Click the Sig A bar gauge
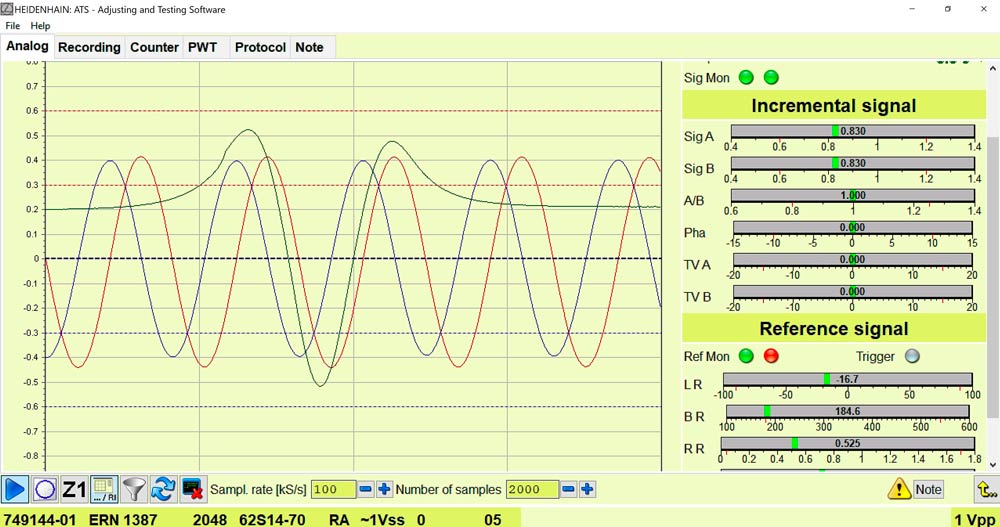Image resolution: width=1000 pixels, height=527 pixels. tap(853, 131)
